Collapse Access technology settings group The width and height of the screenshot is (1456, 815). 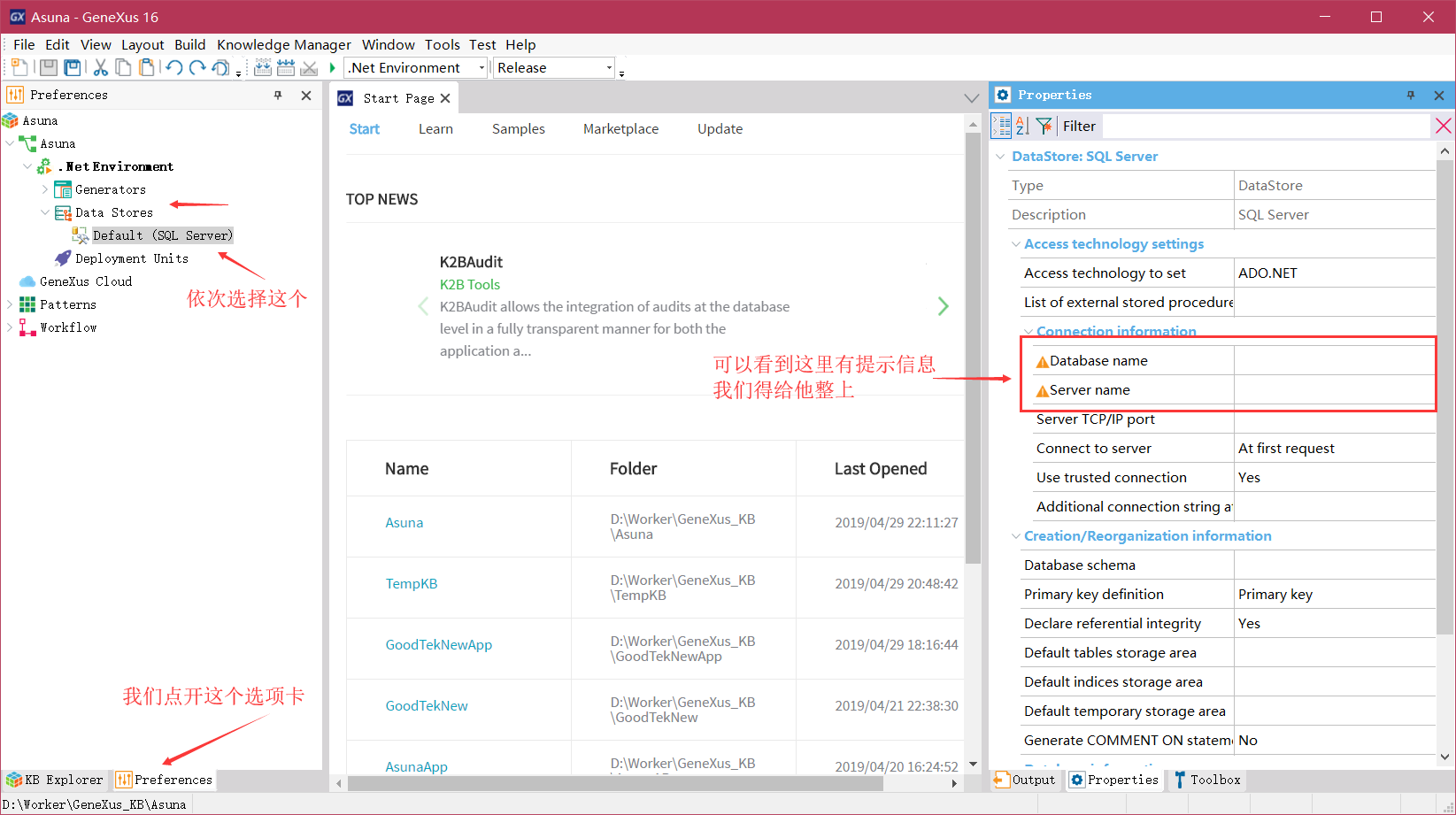1015,244
